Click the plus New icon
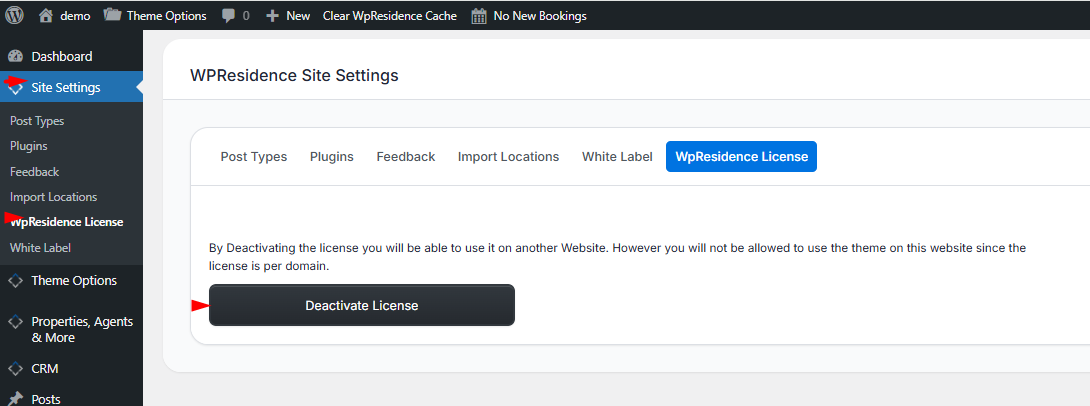The image size is (1090, 406). pos(271,16)
